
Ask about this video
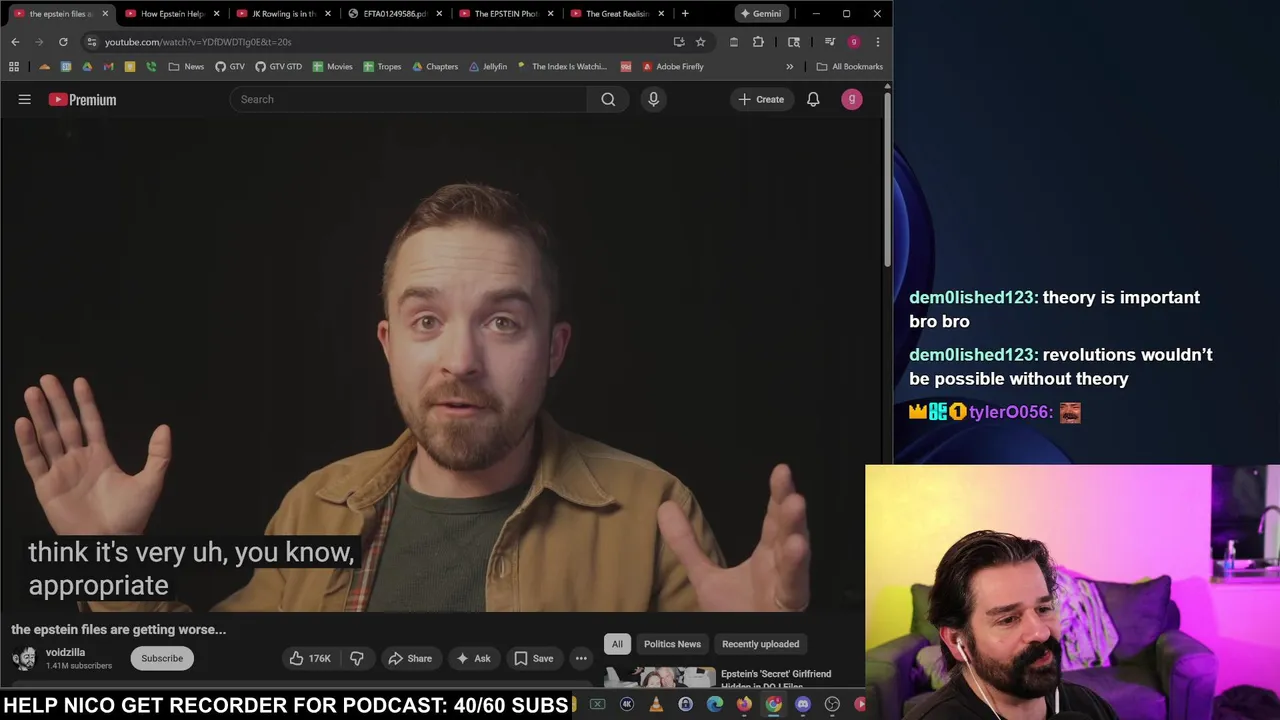(x=473, y=658)
